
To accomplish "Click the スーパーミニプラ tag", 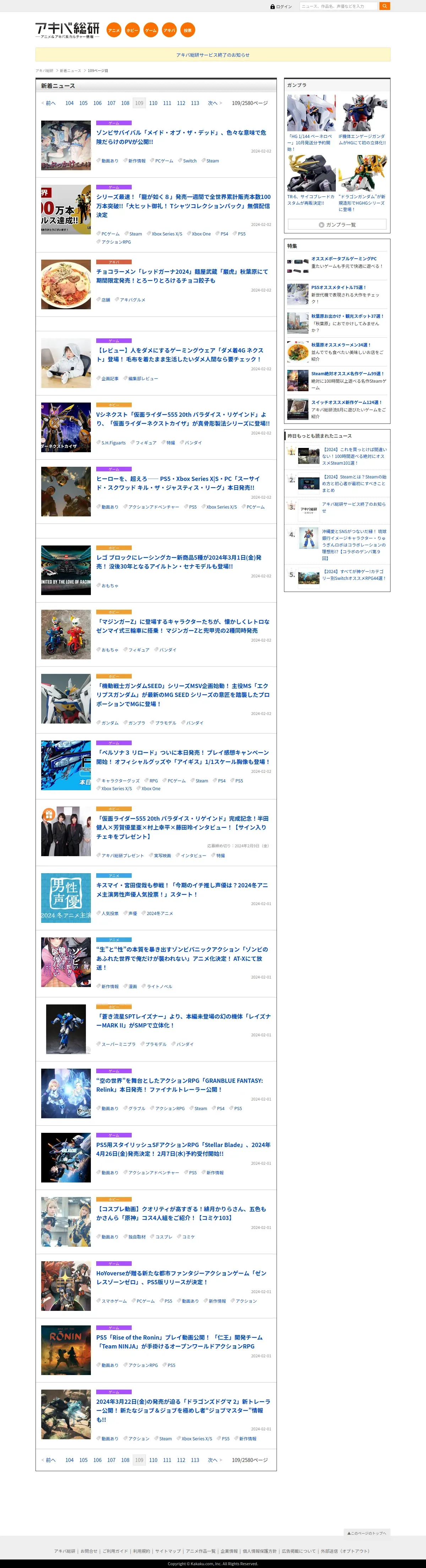I will [118, 1045].
